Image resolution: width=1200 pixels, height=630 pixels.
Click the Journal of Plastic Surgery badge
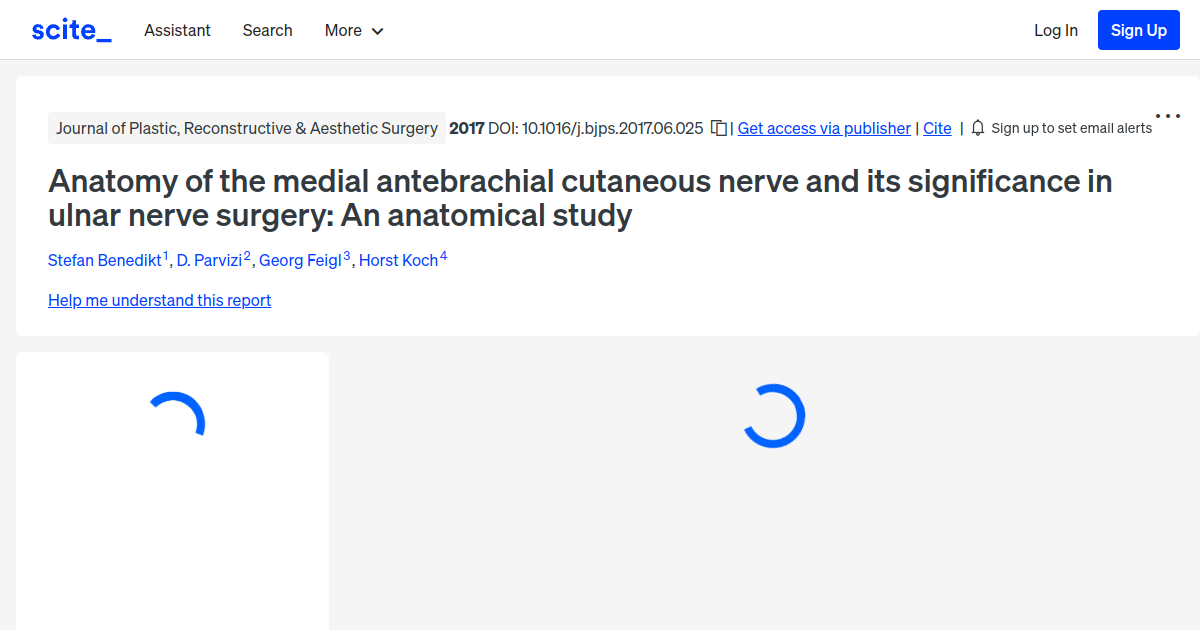[x=247, y=128]
